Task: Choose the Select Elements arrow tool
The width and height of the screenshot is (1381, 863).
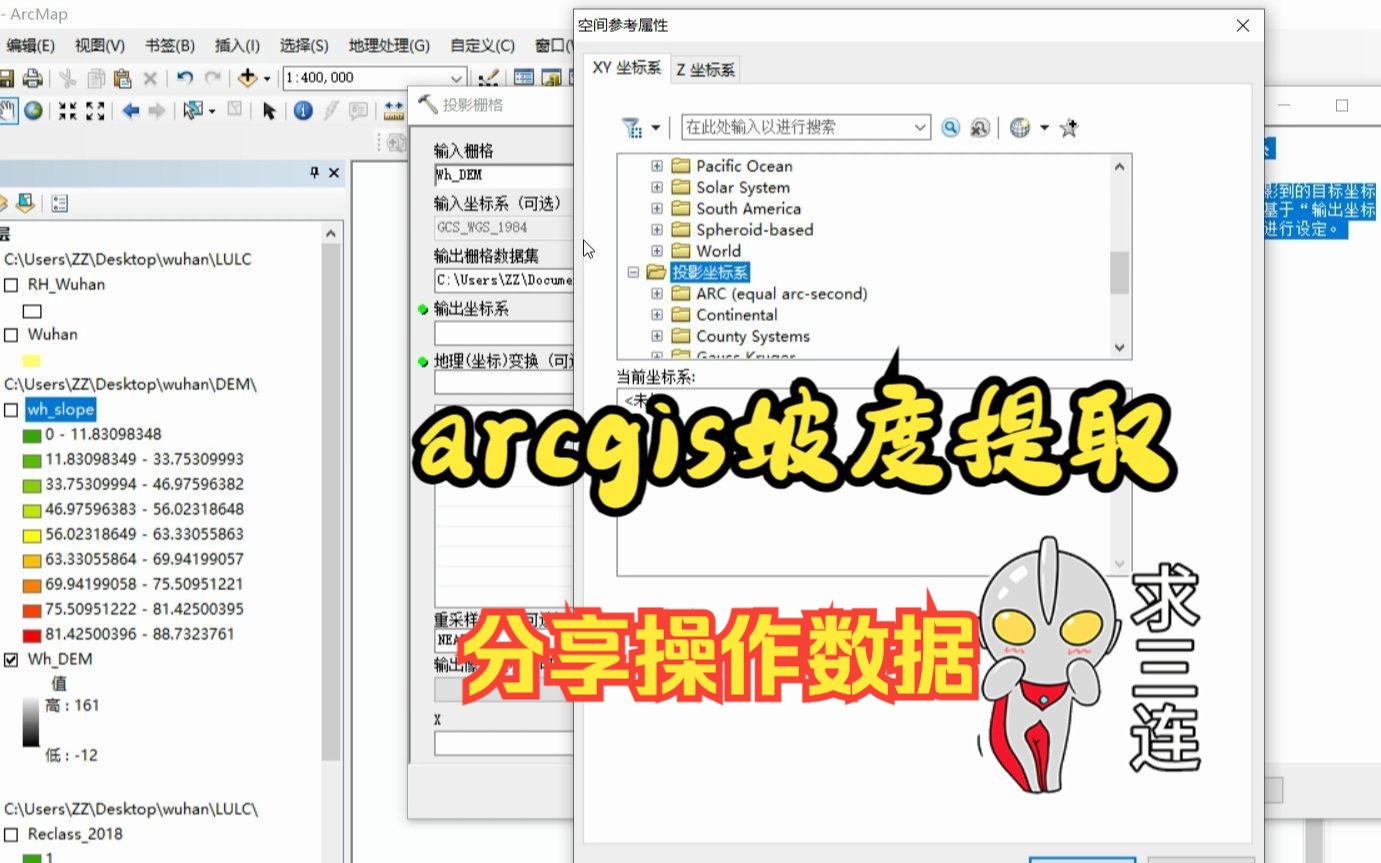Action: [268, 110]
